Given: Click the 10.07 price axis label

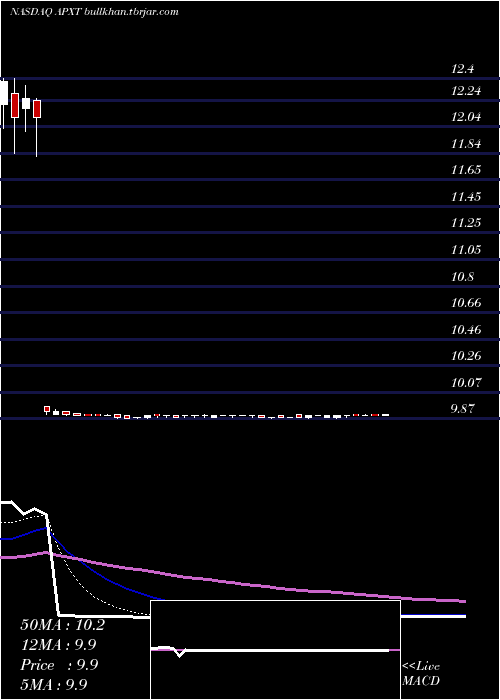Looking at the screenshot, I should coord(466,383).
